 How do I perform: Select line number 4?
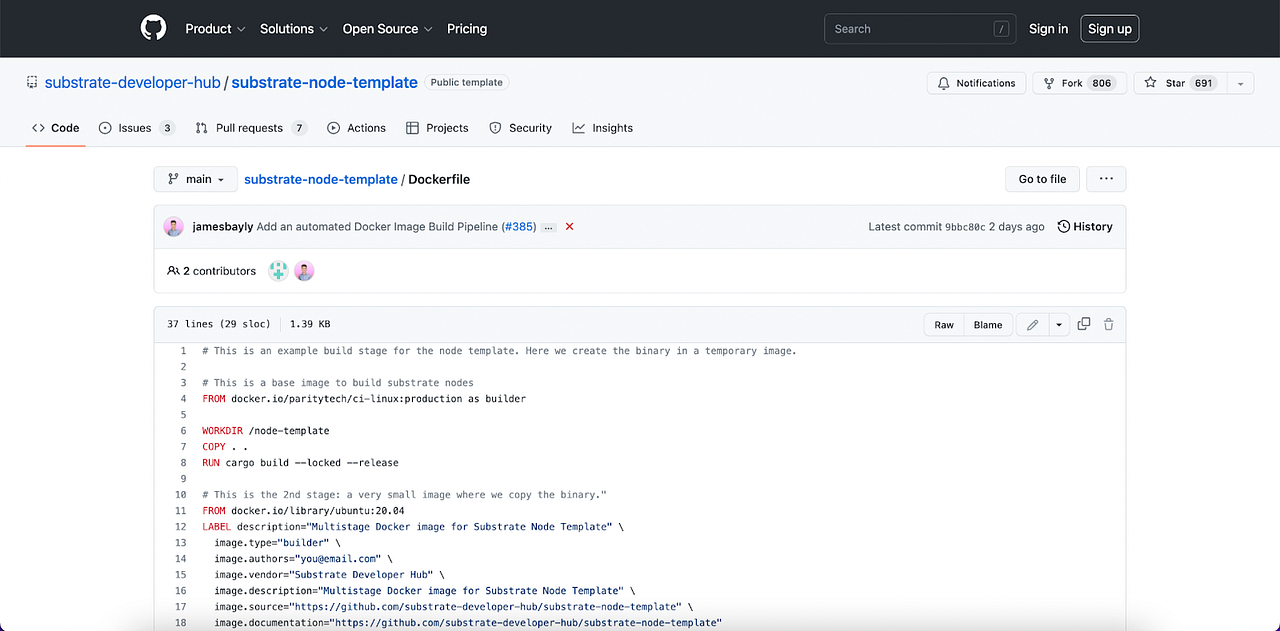pyautogui.click(x=183, y=399)
